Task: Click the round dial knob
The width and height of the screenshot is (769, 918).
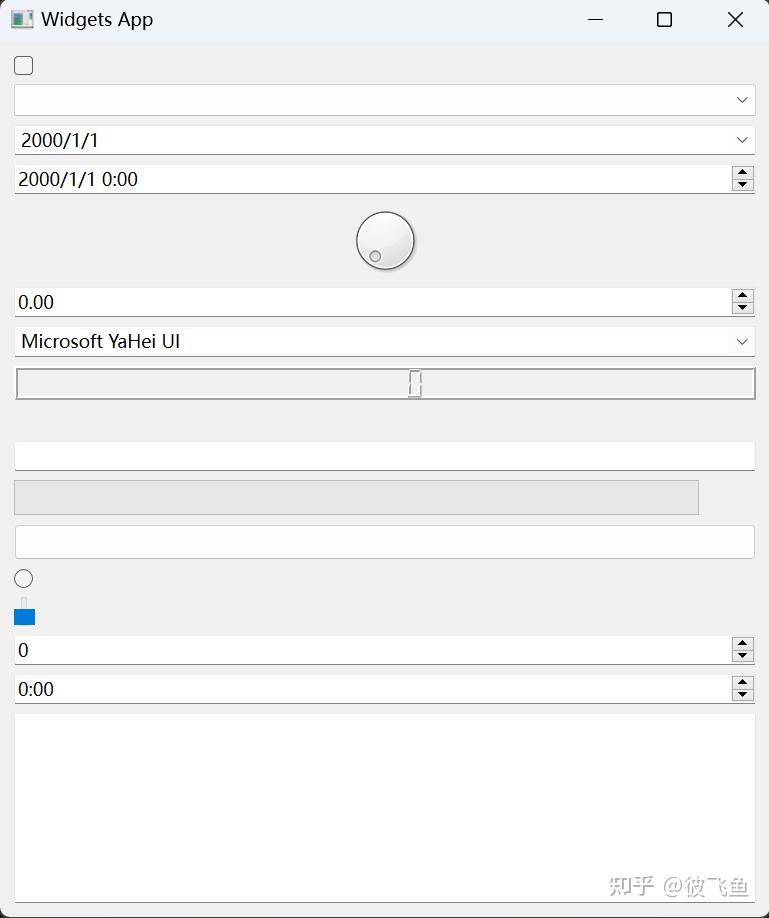Action: [385, 241]
